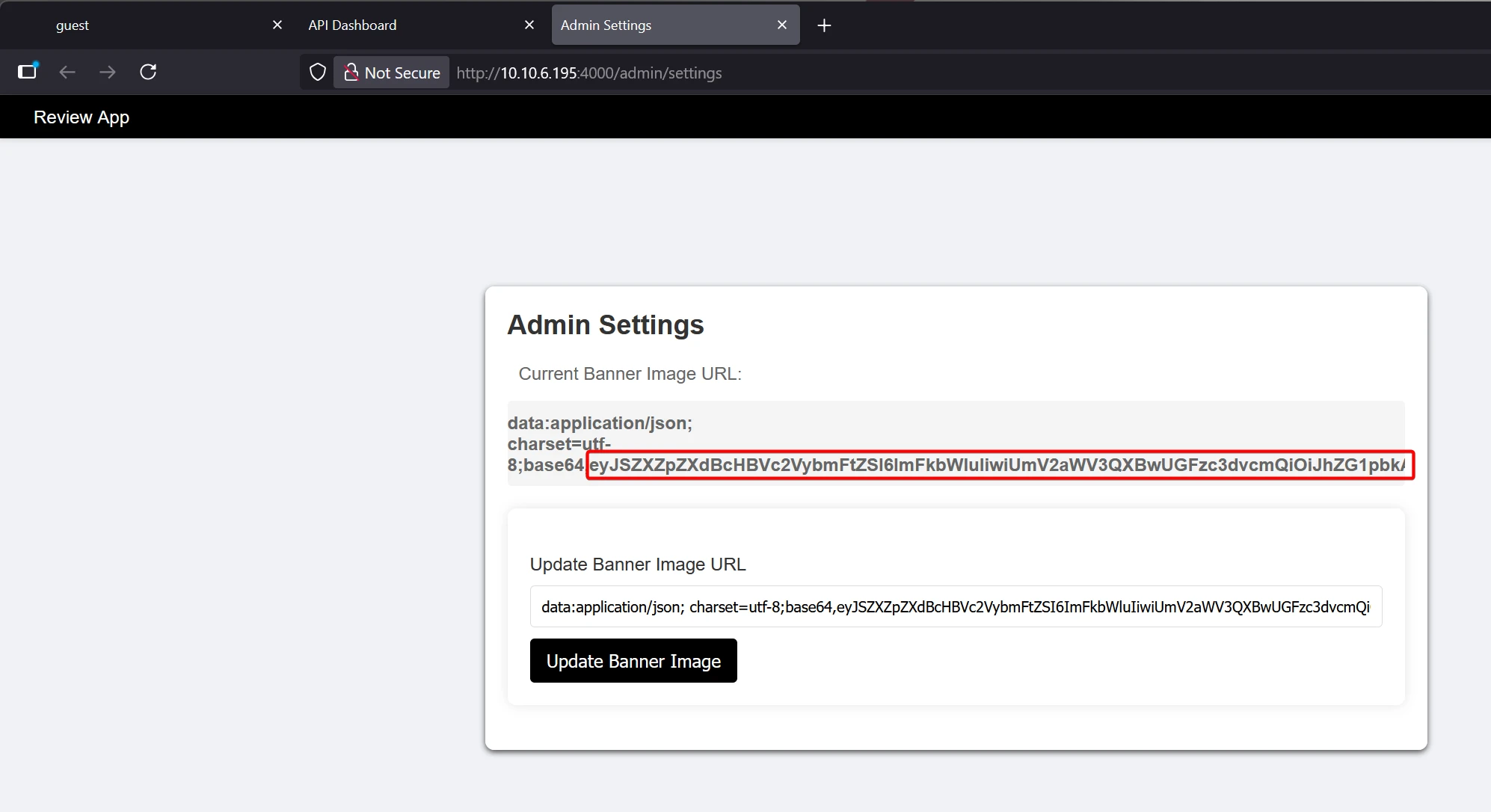Click the highlighted base64 string
This screenshot has height=812, width=1491.
999,465
